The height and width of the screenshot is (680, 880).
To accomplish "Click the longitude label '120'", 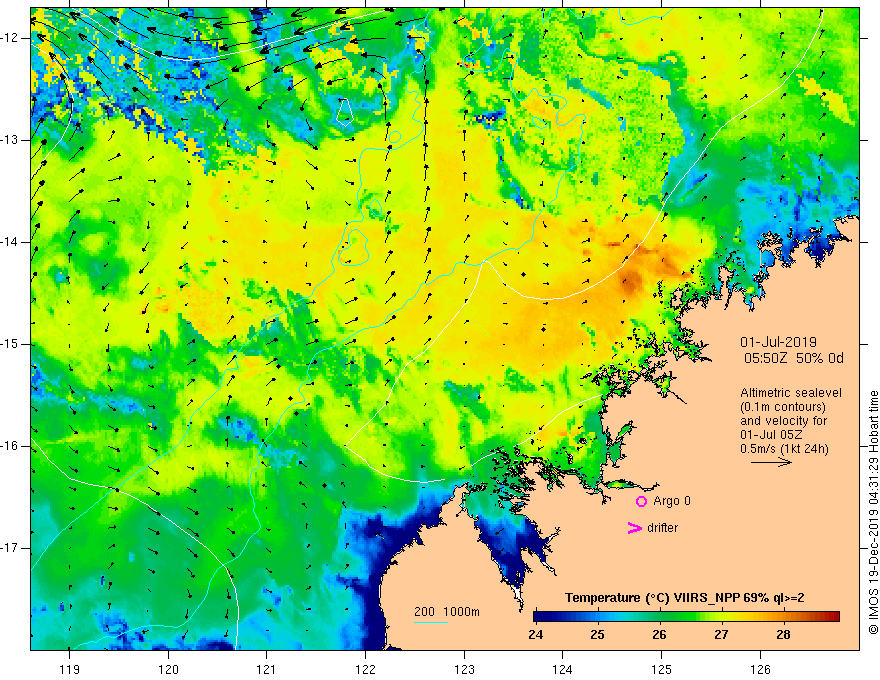I will pyautogui.click(x=168, y=669).
